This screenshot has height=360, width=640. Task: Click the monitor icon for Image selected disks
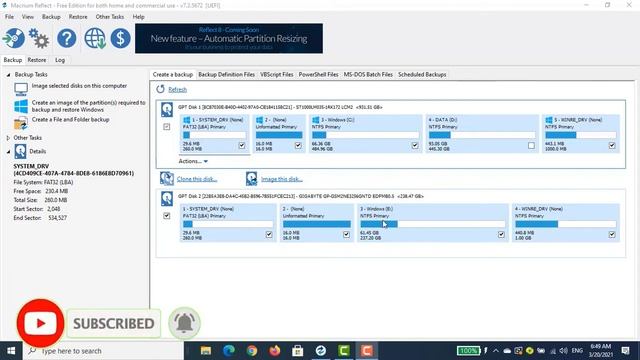pos(21,89)
